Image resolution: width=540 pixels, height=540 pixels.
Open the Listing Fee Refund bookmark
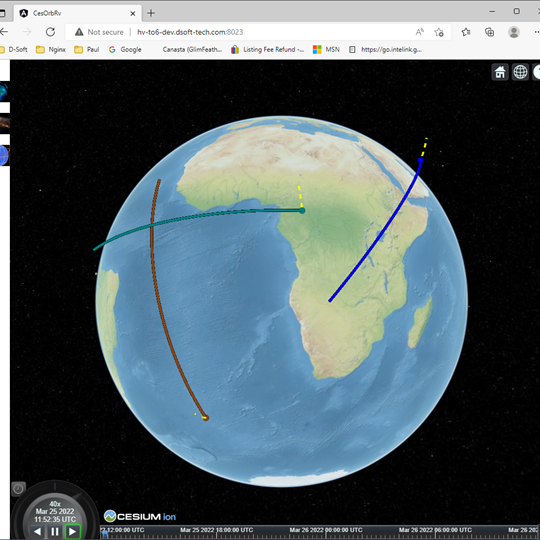pos(268,50)
